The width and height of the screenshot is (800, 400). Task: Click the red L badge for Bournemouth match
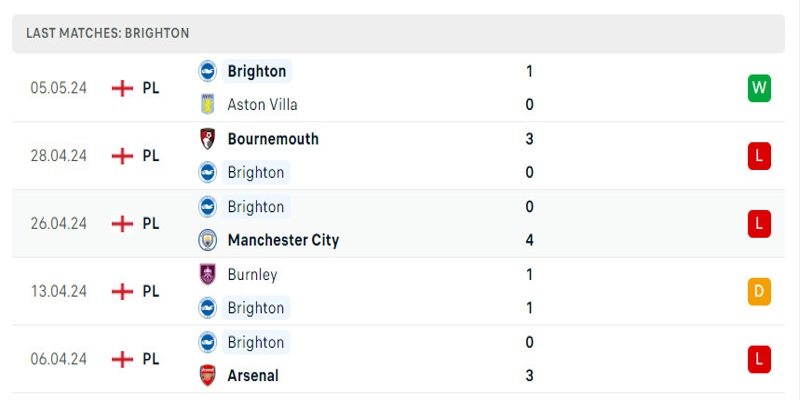point(759,156)
